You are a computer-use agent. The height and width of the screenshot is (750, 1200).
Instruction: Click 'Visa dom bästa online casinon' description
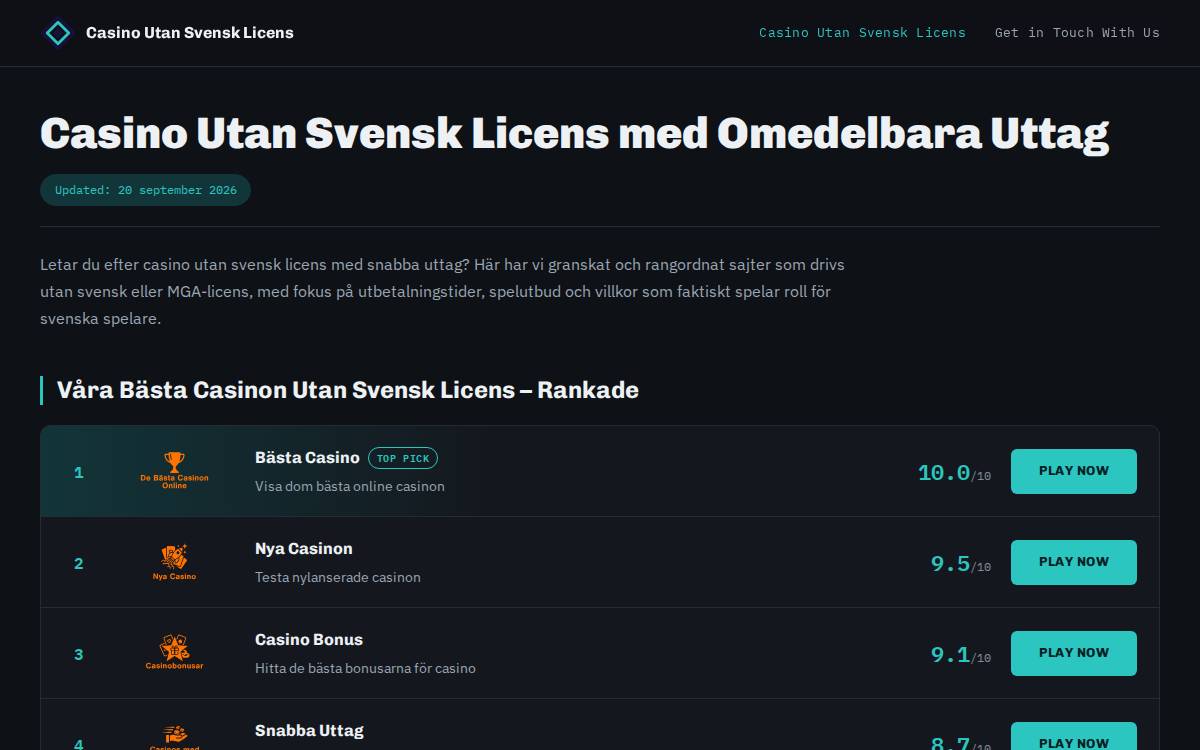[350, 486]
